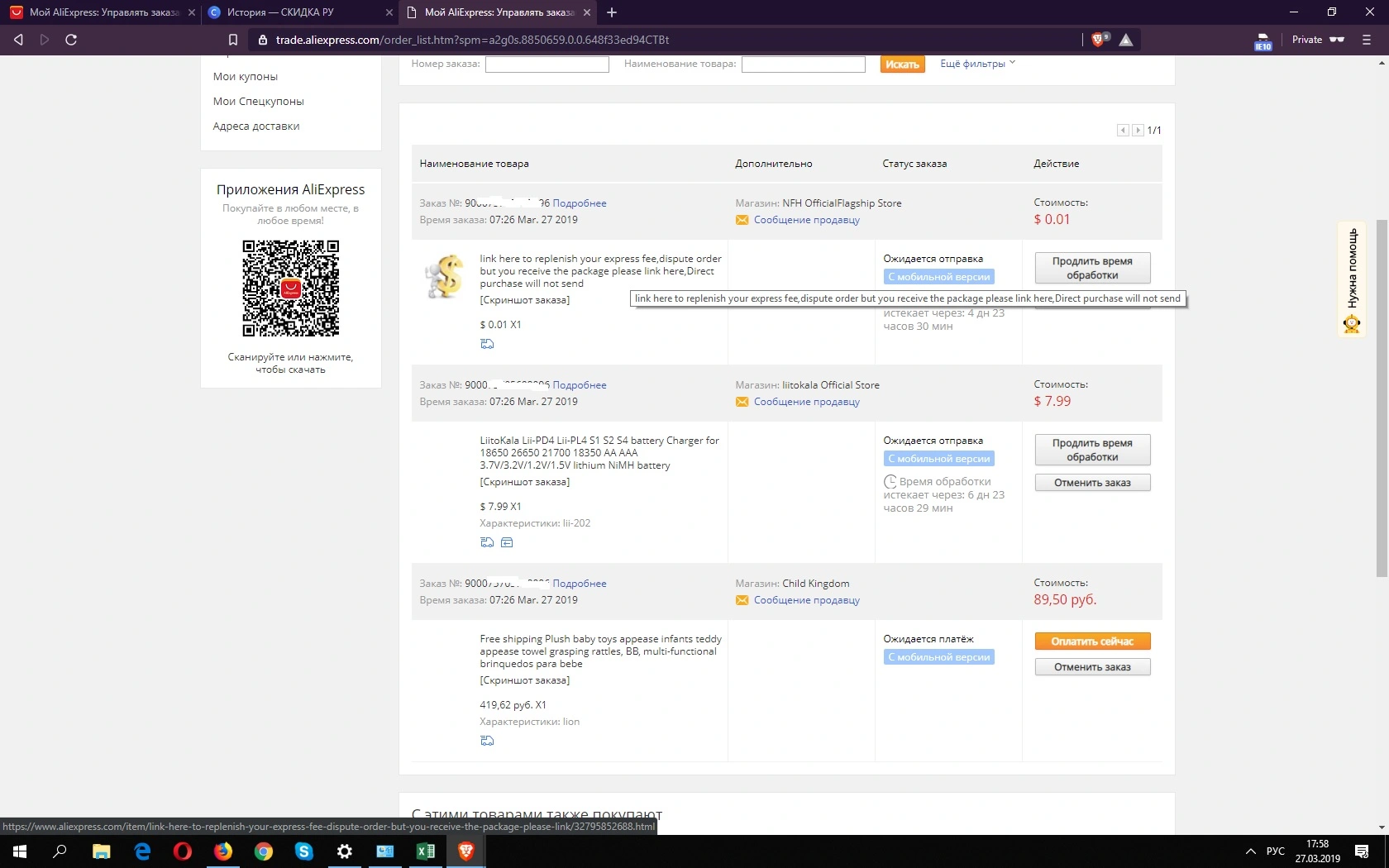Launch Firefox from taskbar
Screen dimensions: 1389x868
pos(223,851)
